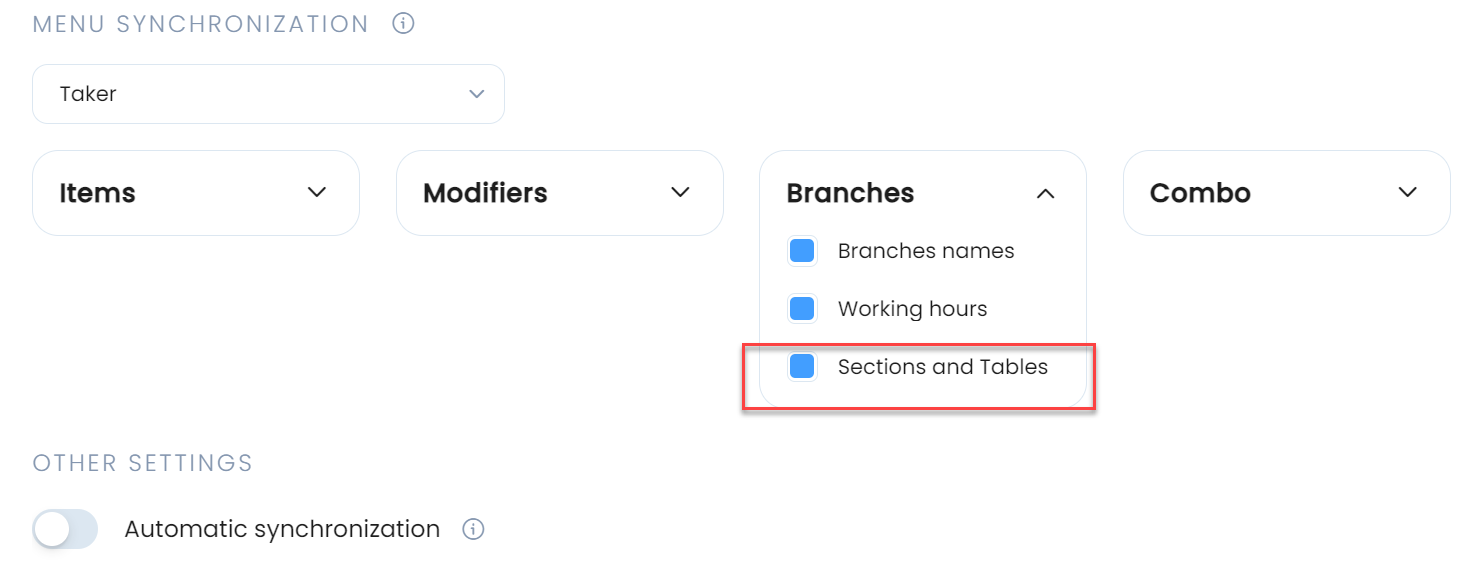Expand the Items section title

tap(97, 193)
